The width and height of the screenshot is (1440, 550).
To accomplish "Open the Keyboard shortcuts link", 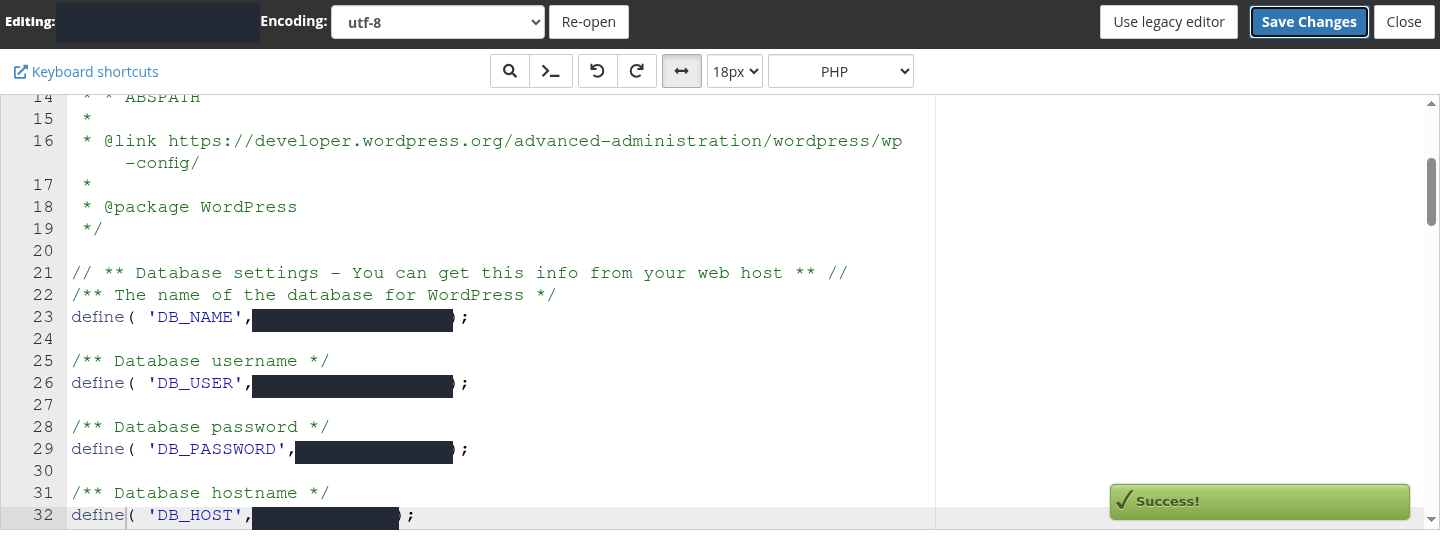I will [x=86, y=72].
